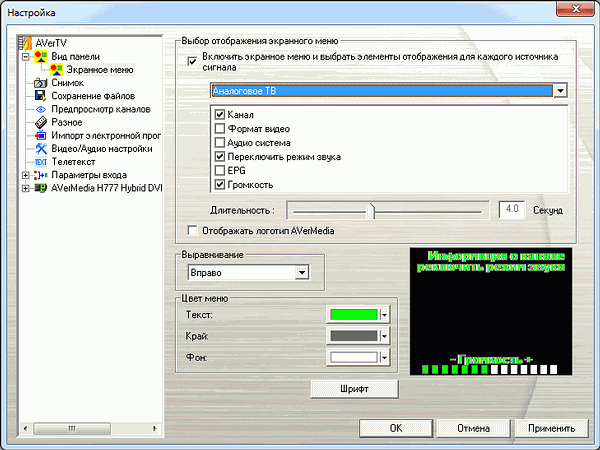
Task: Click the Импорт электронной прог icon
Action: 41,135
